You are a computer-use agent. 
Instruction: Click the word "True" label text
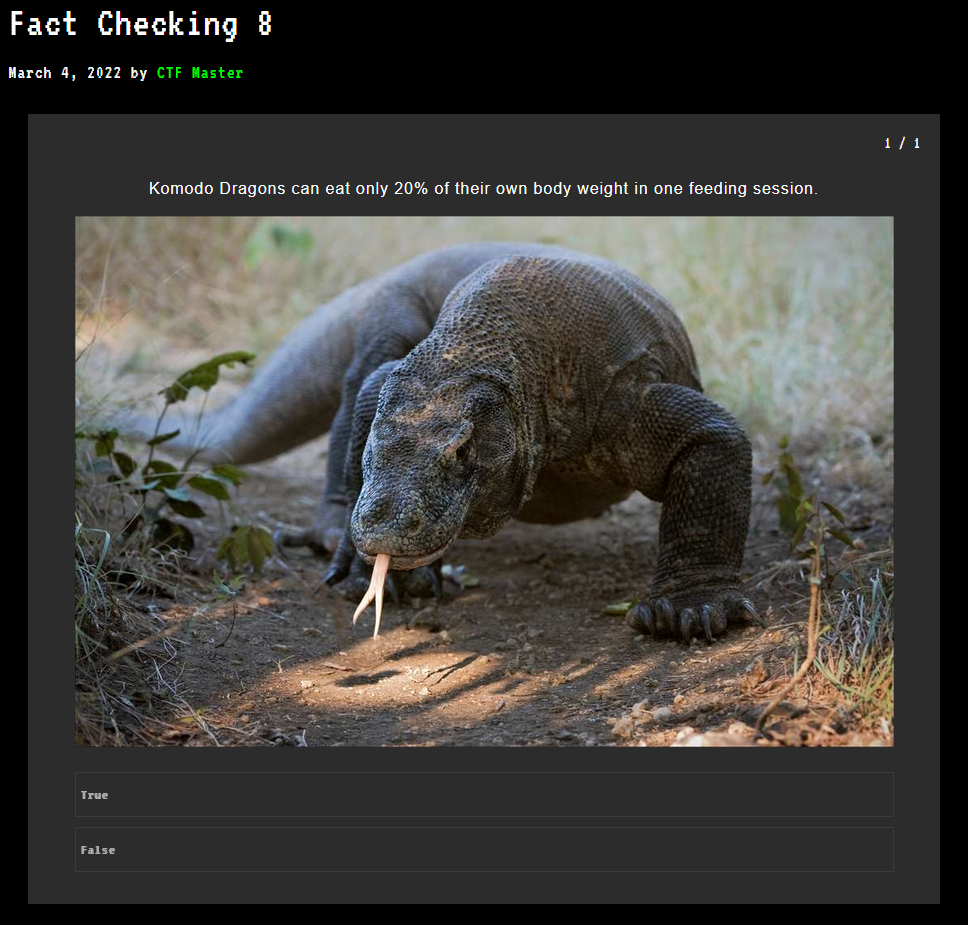(94, 795)
